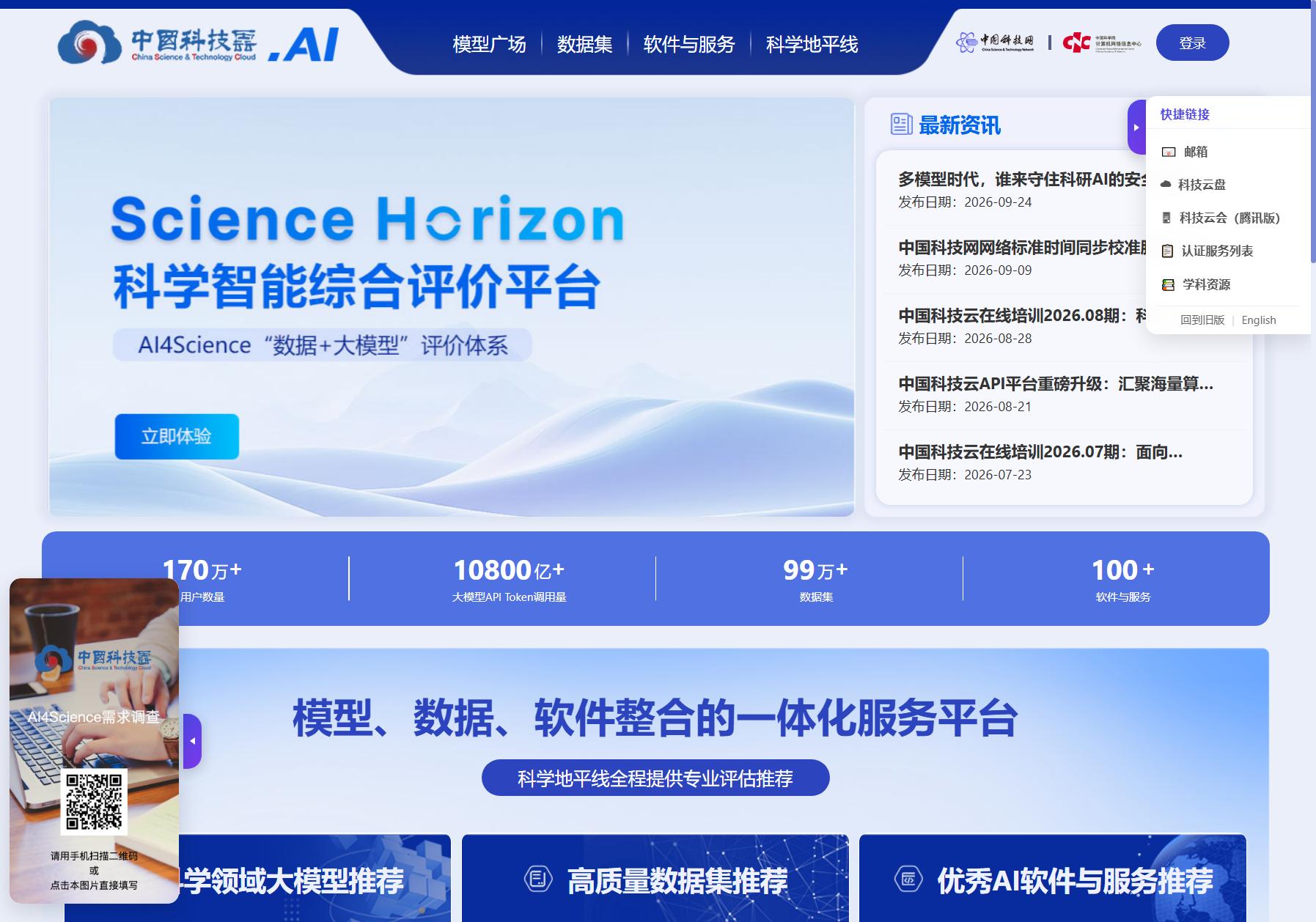Click the 最新资讯 news icon
Viewport: 1316px width, 922px height.
901,124
